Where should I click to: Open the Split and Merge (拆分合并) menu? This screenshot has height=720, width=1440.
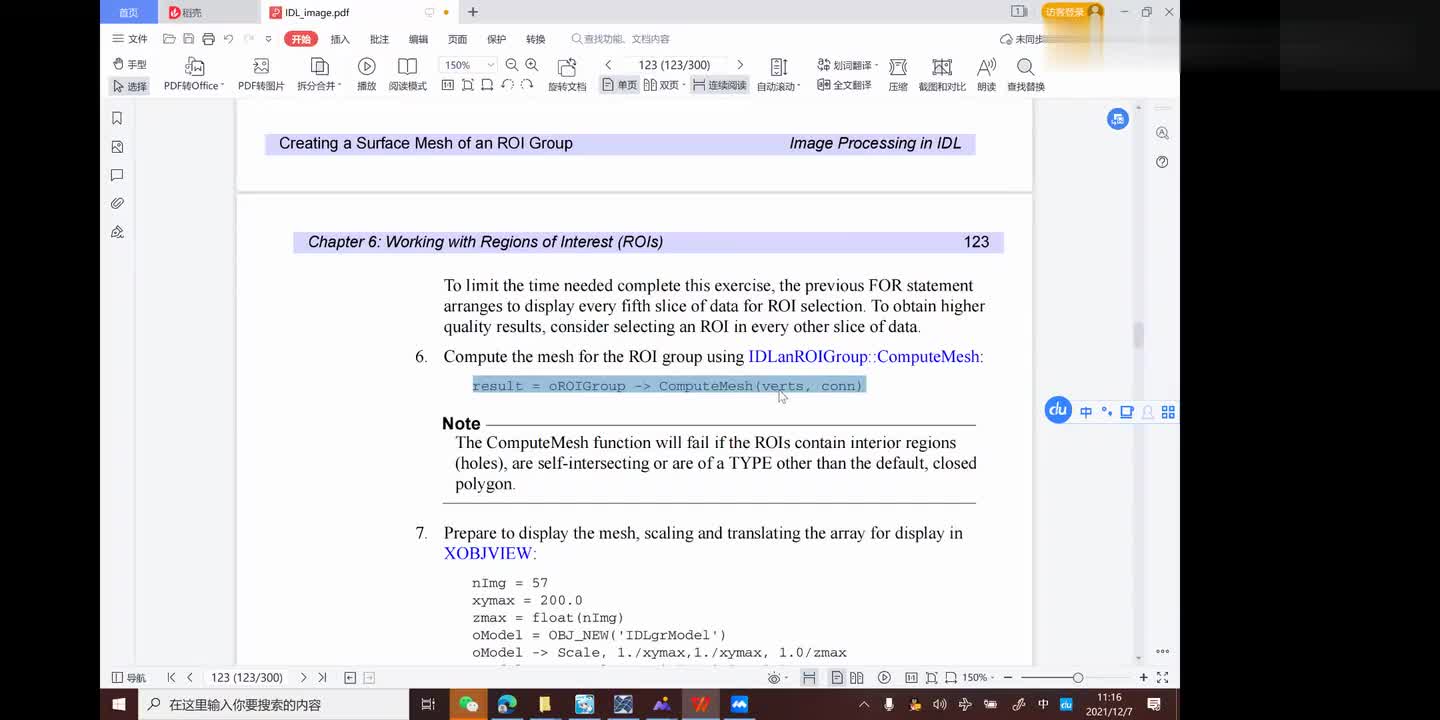tap(319, 75)
